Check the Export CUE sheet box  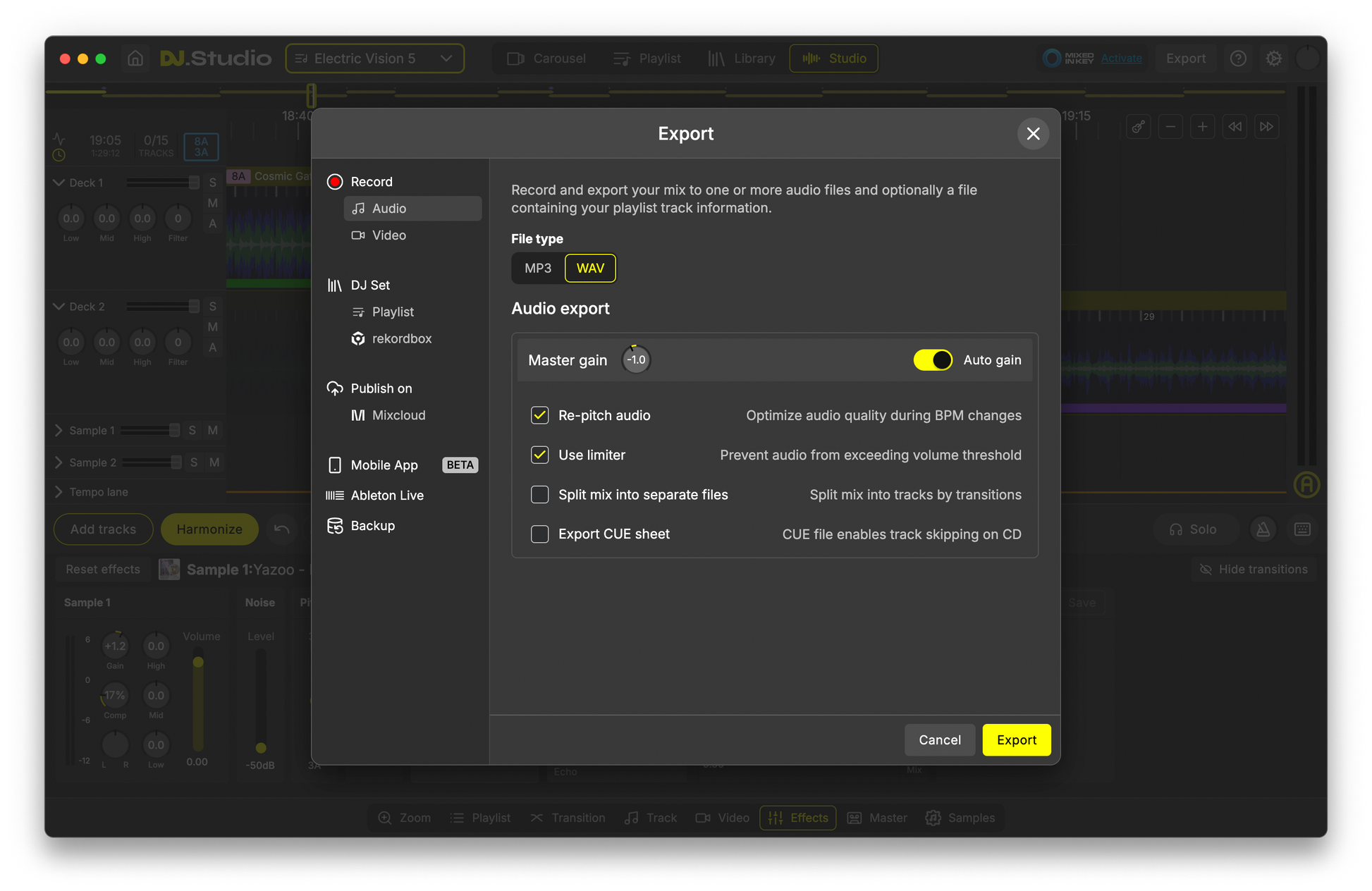540,534
